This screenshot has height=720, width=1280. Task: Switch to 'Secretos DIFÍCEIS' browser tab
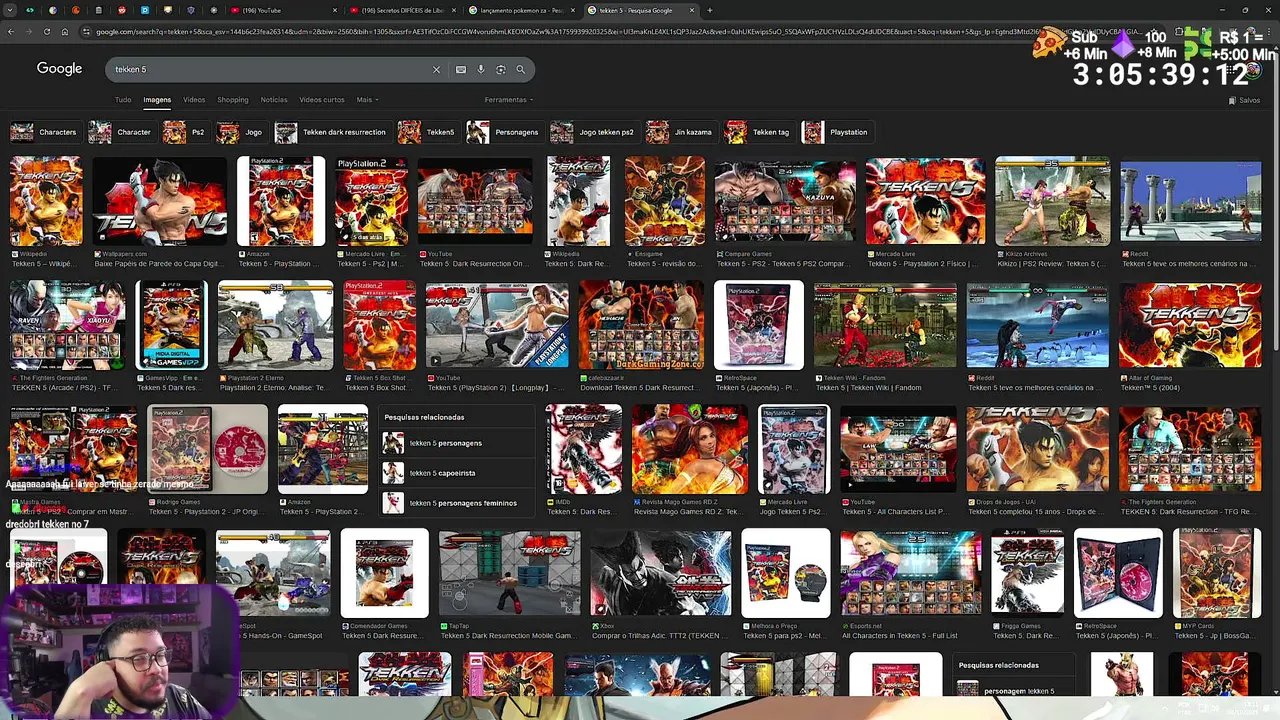tap(402, 10)
